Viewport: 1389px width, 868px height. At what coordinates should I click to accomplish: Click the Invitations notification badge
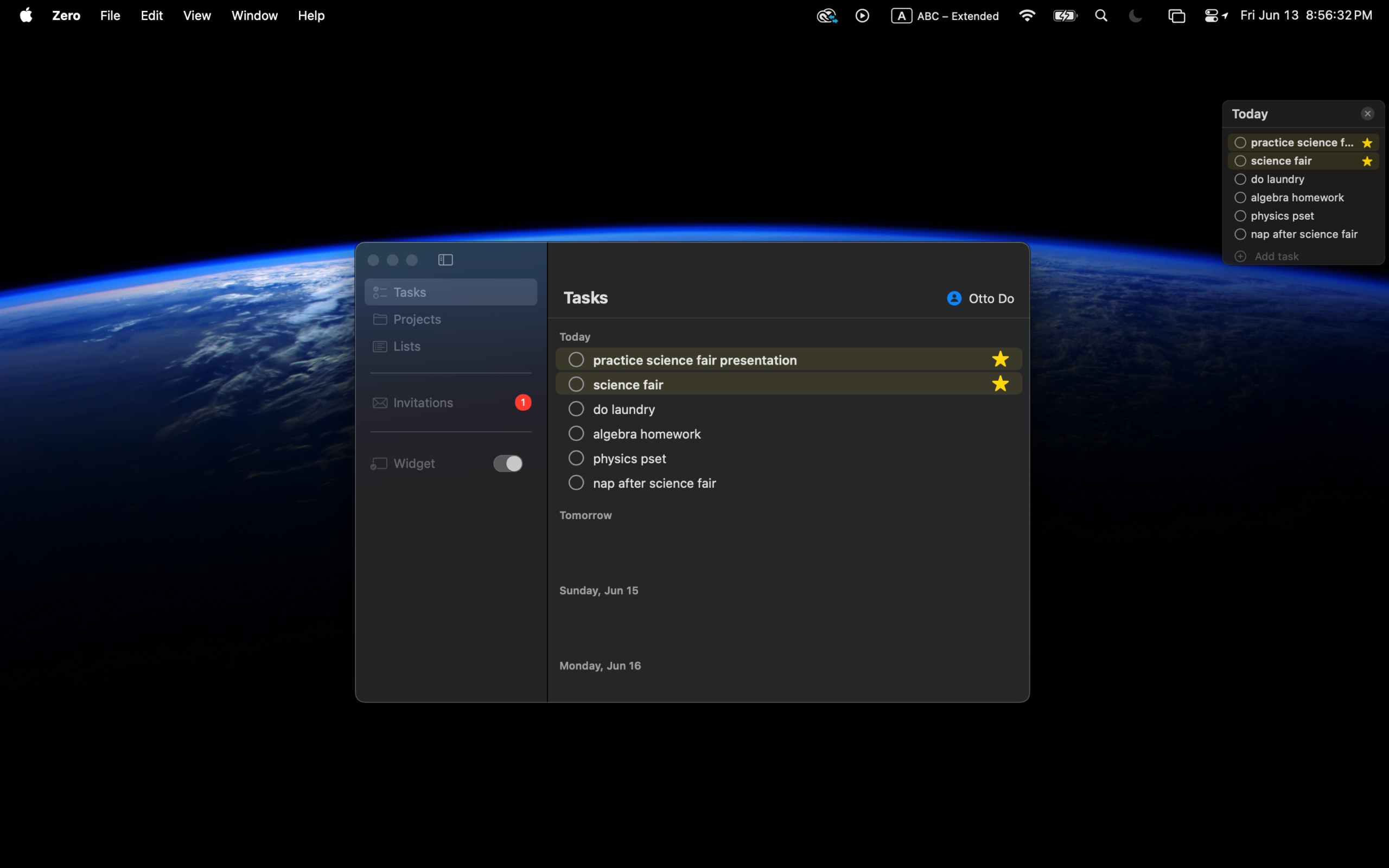click(523, 403)
